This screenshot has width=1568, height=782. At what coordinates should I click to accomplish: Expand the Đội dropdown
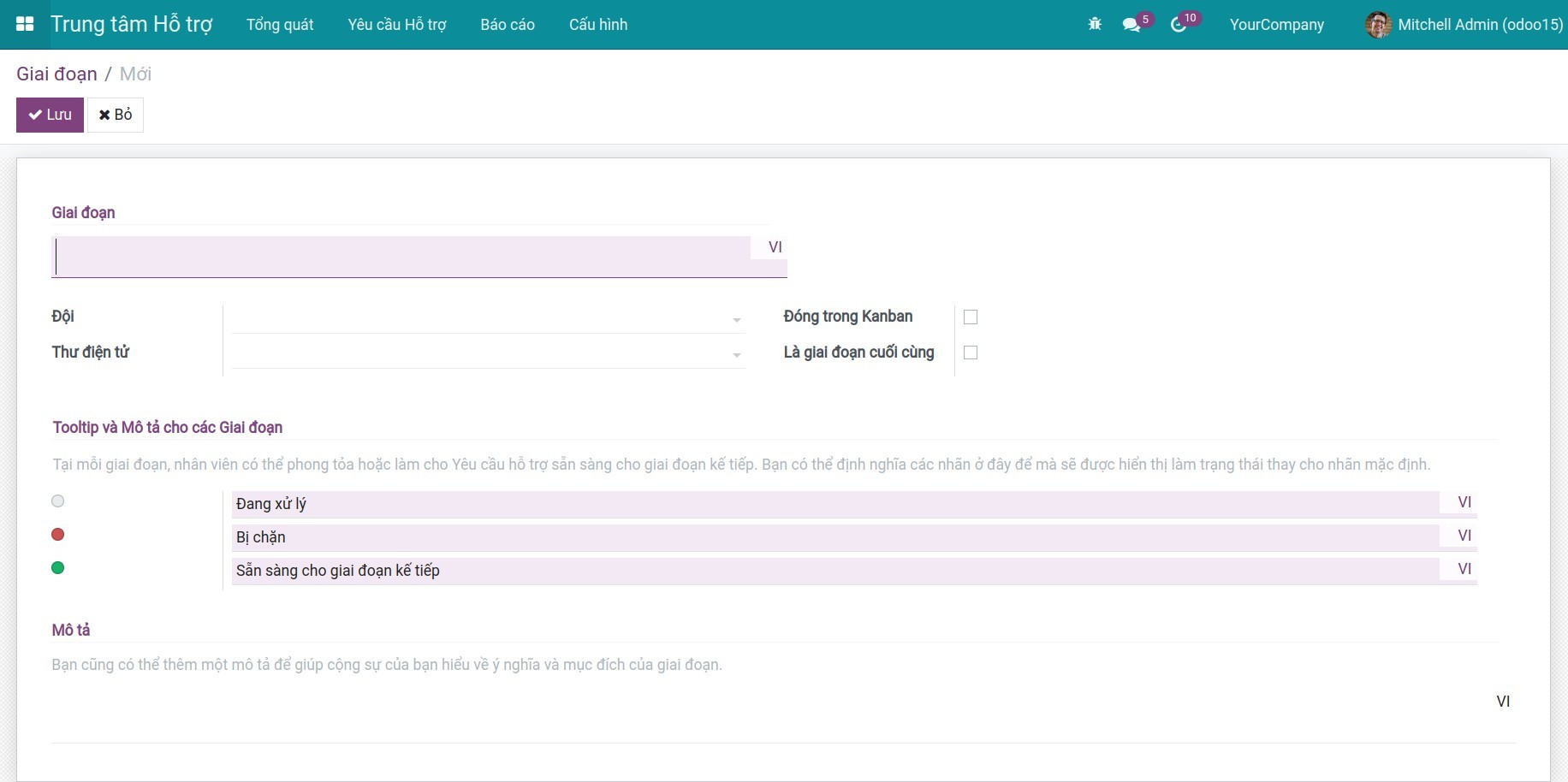[736, 320]
